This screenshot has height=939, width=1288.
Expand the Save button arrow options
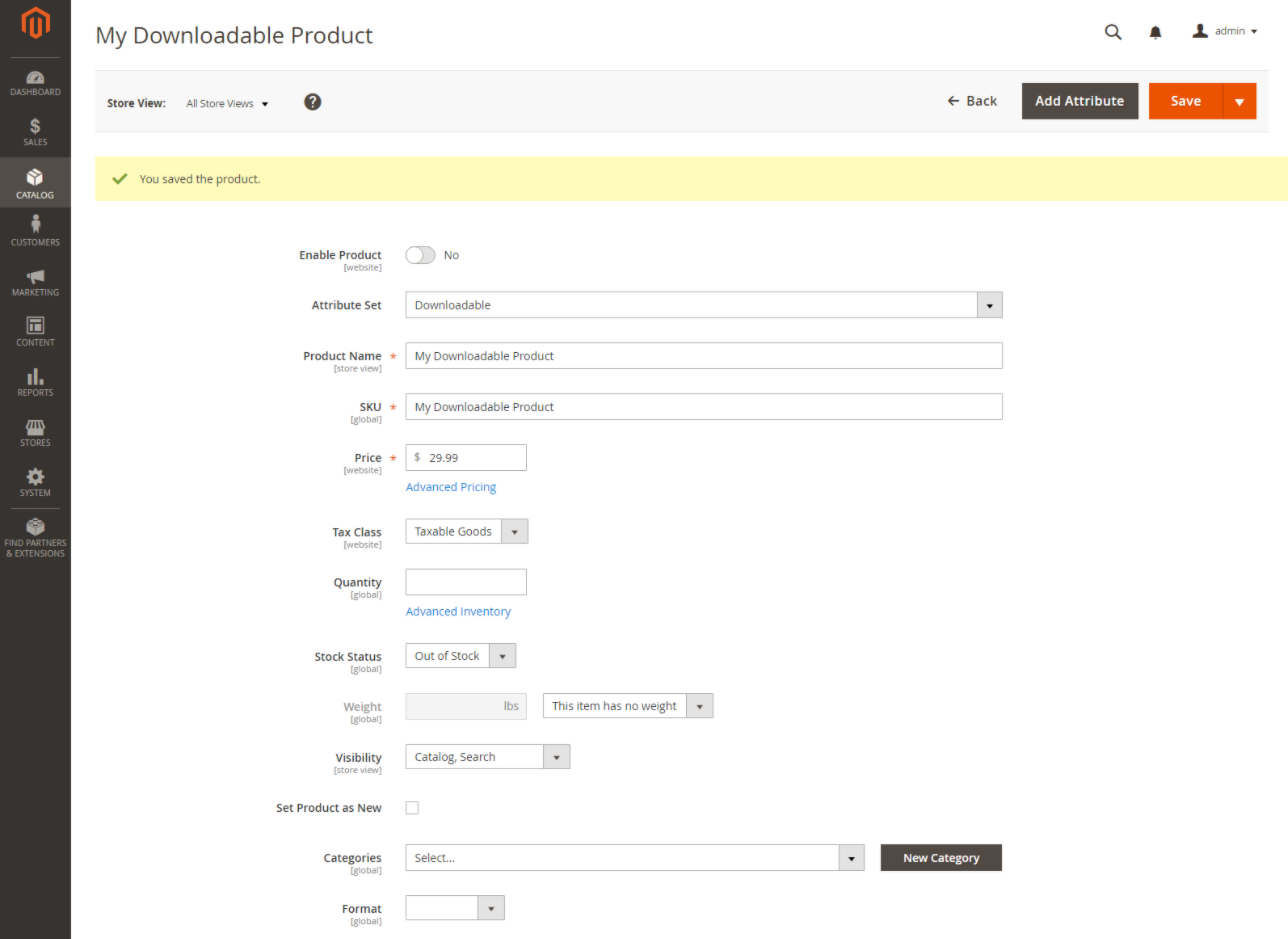(1239, 101)
